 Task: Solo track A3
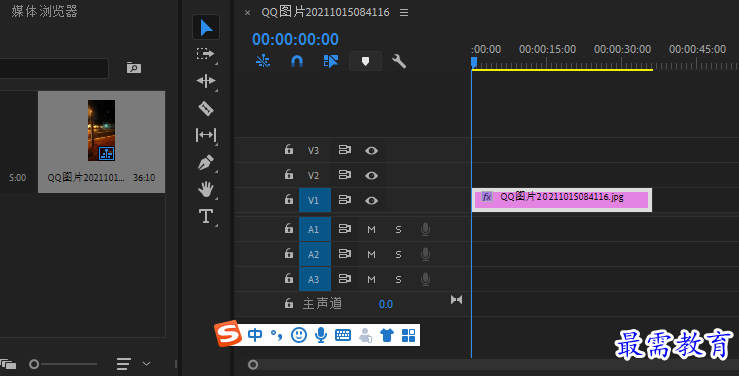pos(398,279)
